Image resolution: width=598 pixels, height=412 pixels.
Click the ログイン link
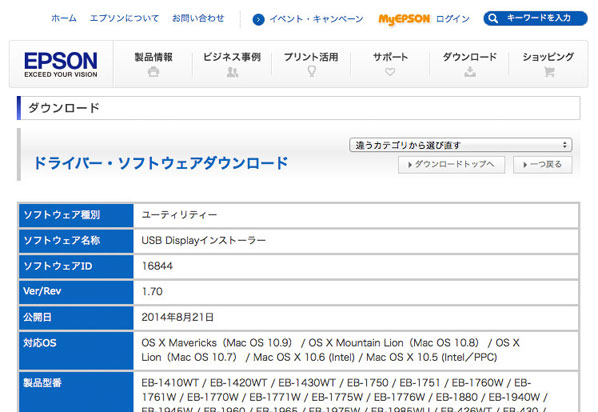click(x=453, y=19)
